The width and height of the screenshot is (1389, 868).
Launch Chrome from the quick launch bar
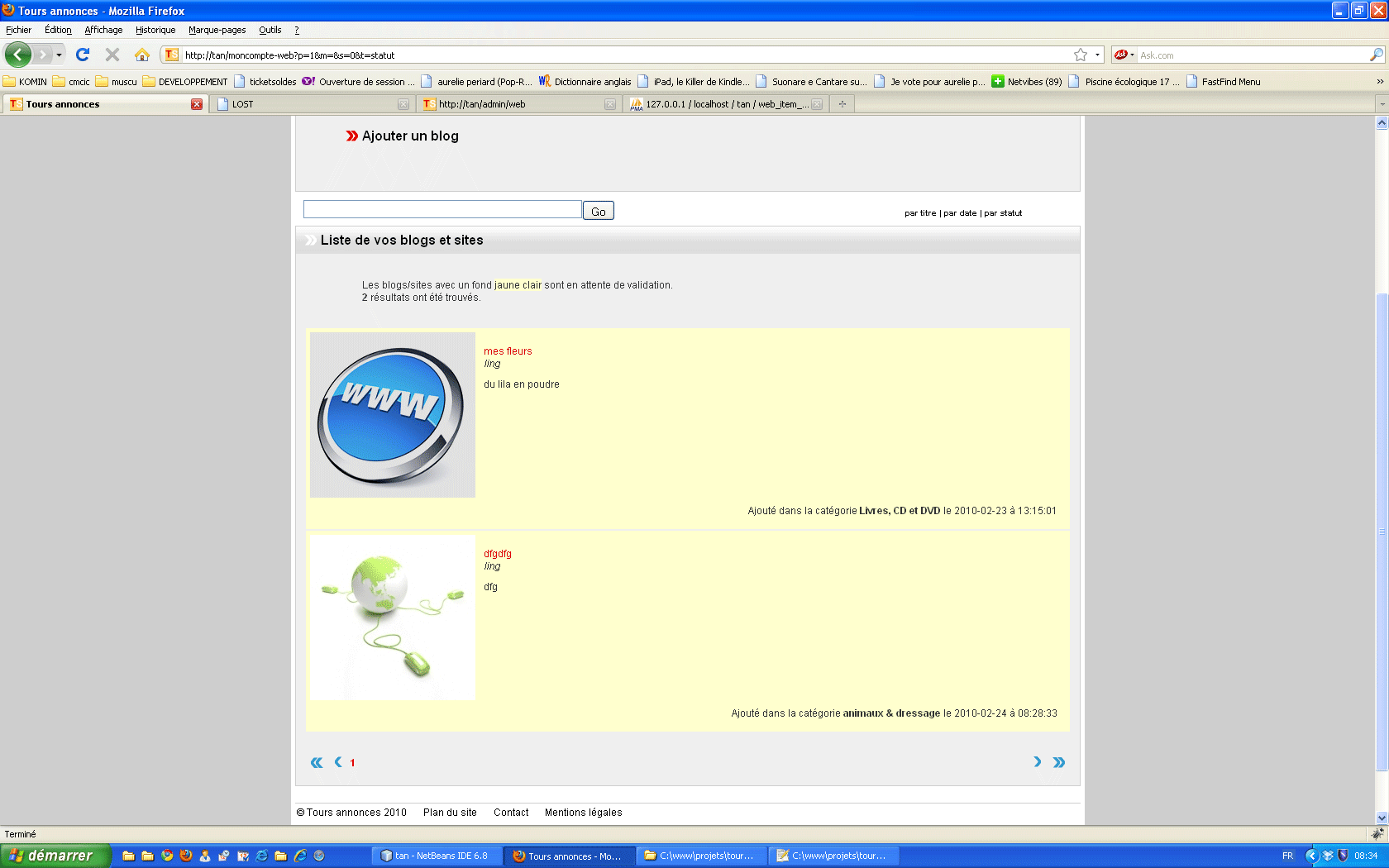tap(167, 856)
